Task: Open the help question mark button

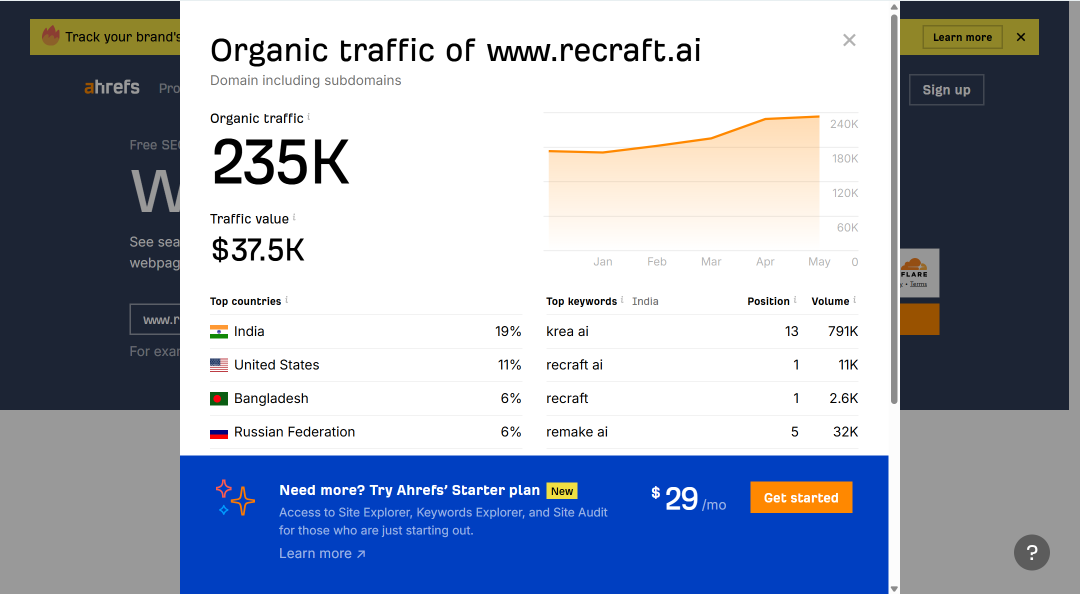Action: coord(1032,552)
